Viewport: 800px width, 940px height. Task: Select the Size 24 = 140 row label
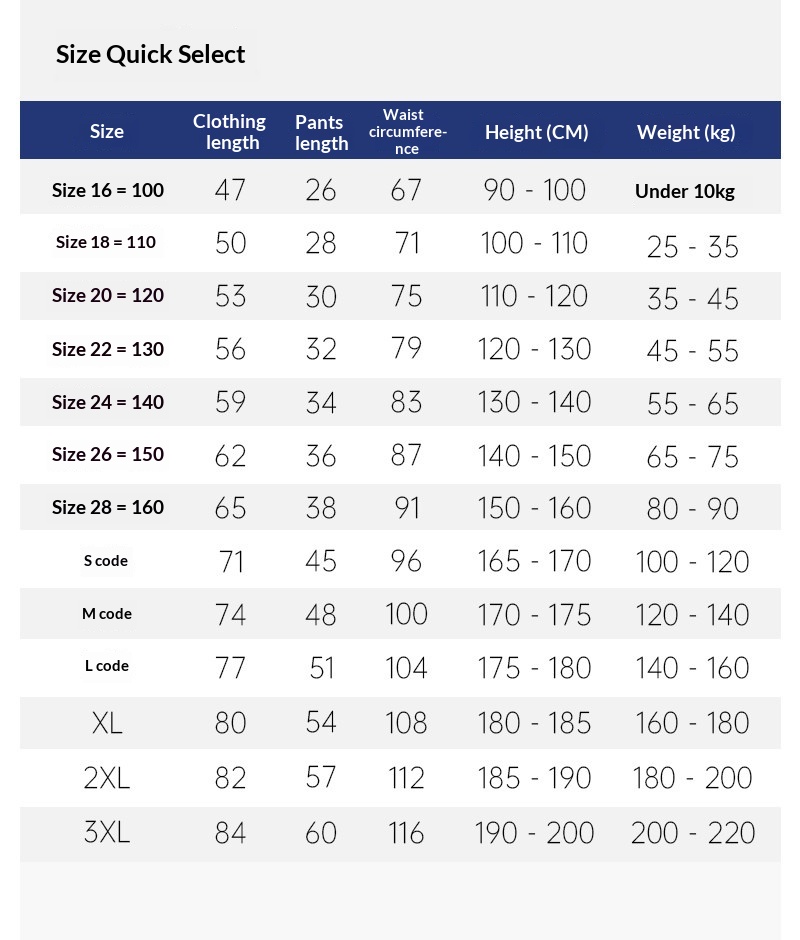[108, 402]
